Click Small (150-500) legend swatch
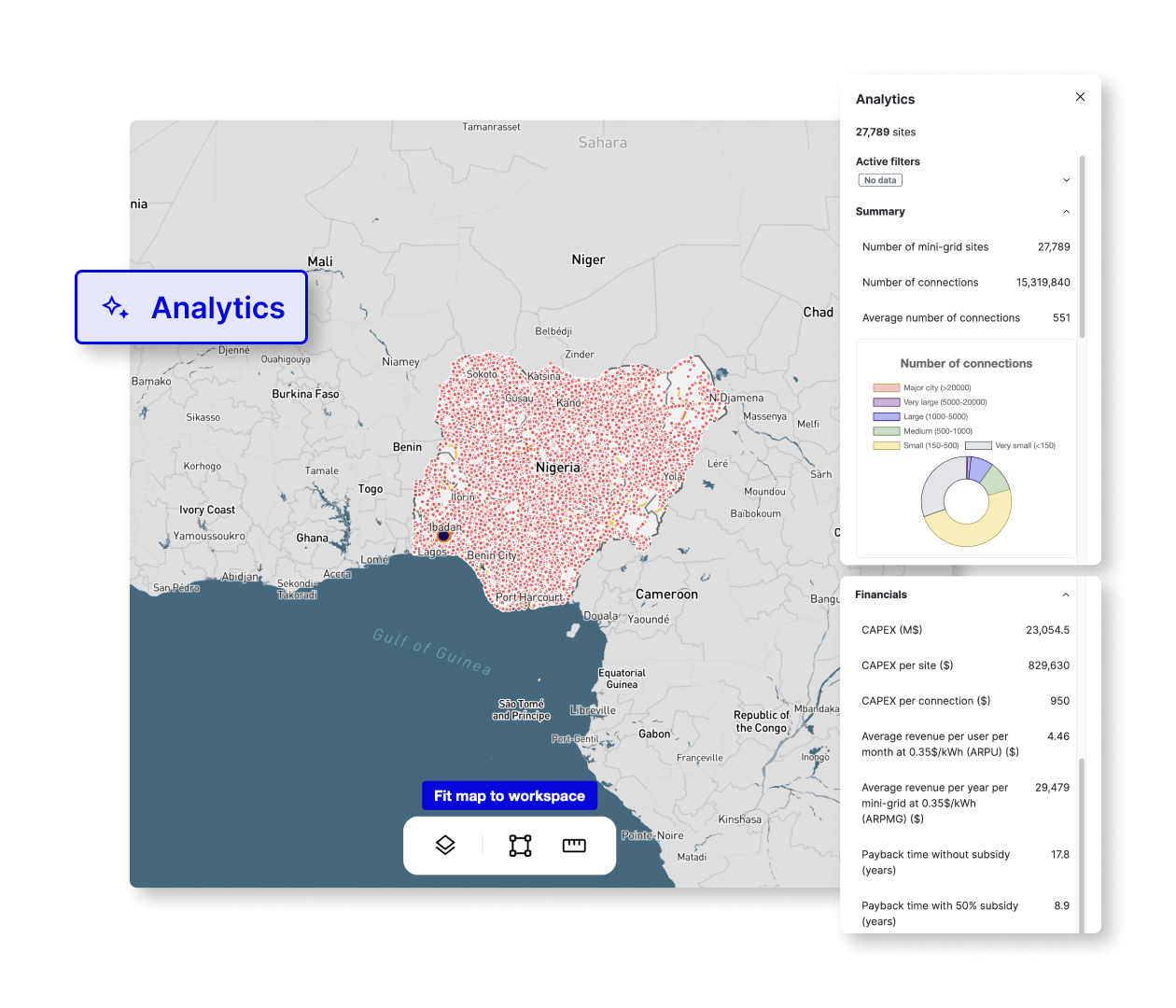 886,446
